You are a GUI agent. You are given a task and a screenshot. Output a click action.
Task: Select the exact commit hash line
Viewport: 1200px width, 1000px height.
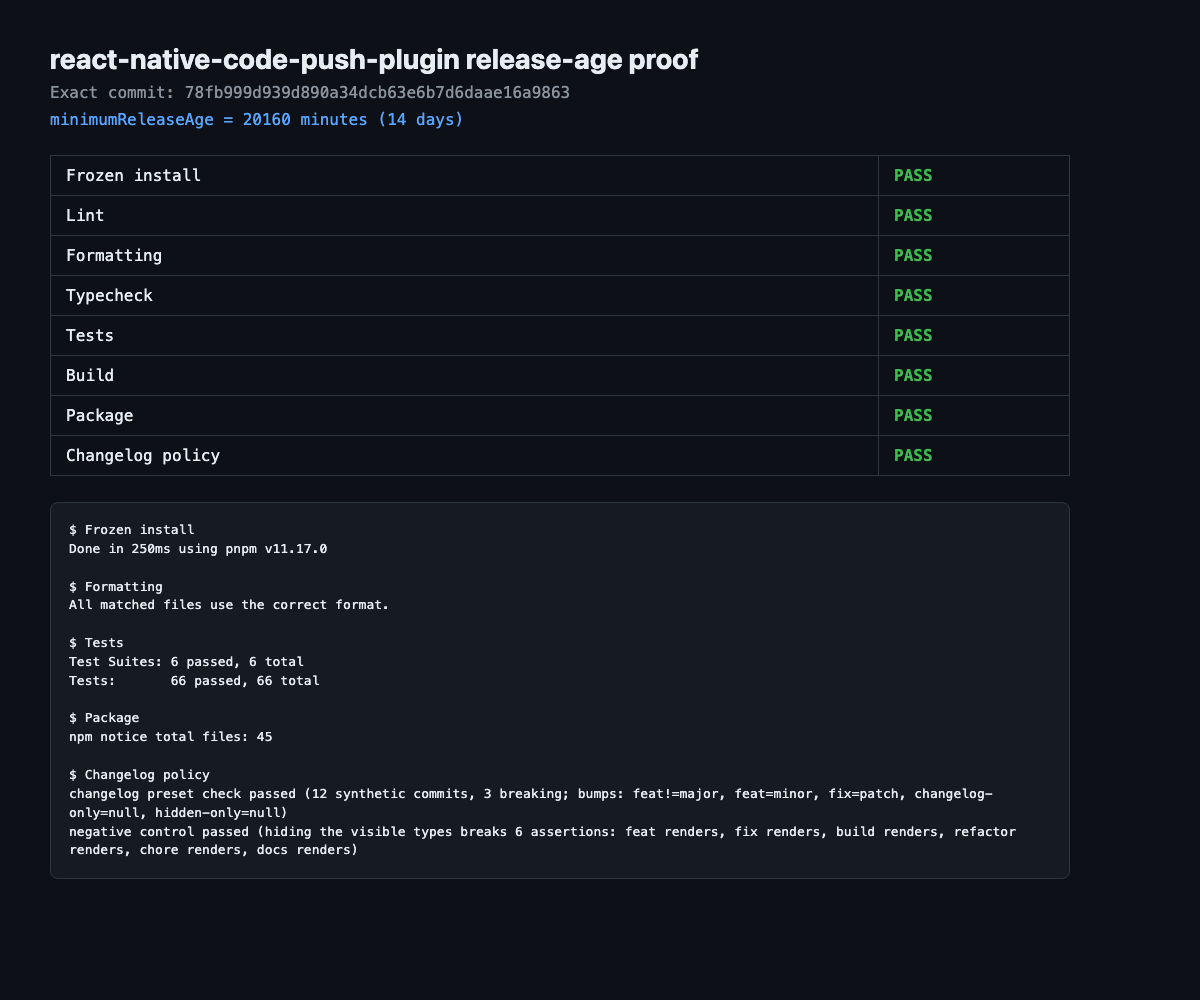[310, 92]
